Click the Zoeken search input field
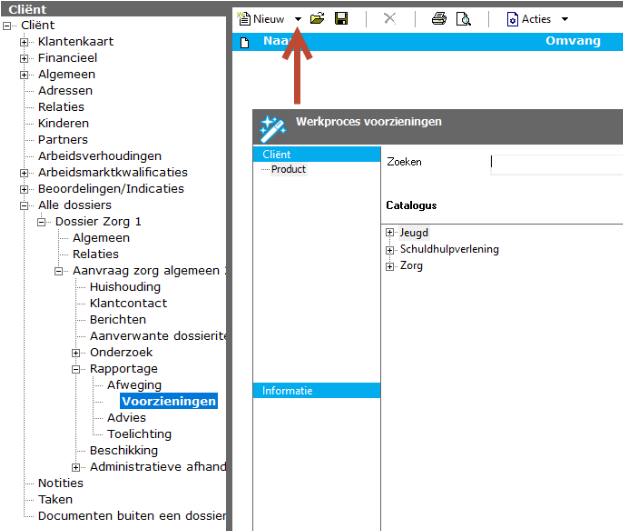623x531 pixels. point(555,162)
